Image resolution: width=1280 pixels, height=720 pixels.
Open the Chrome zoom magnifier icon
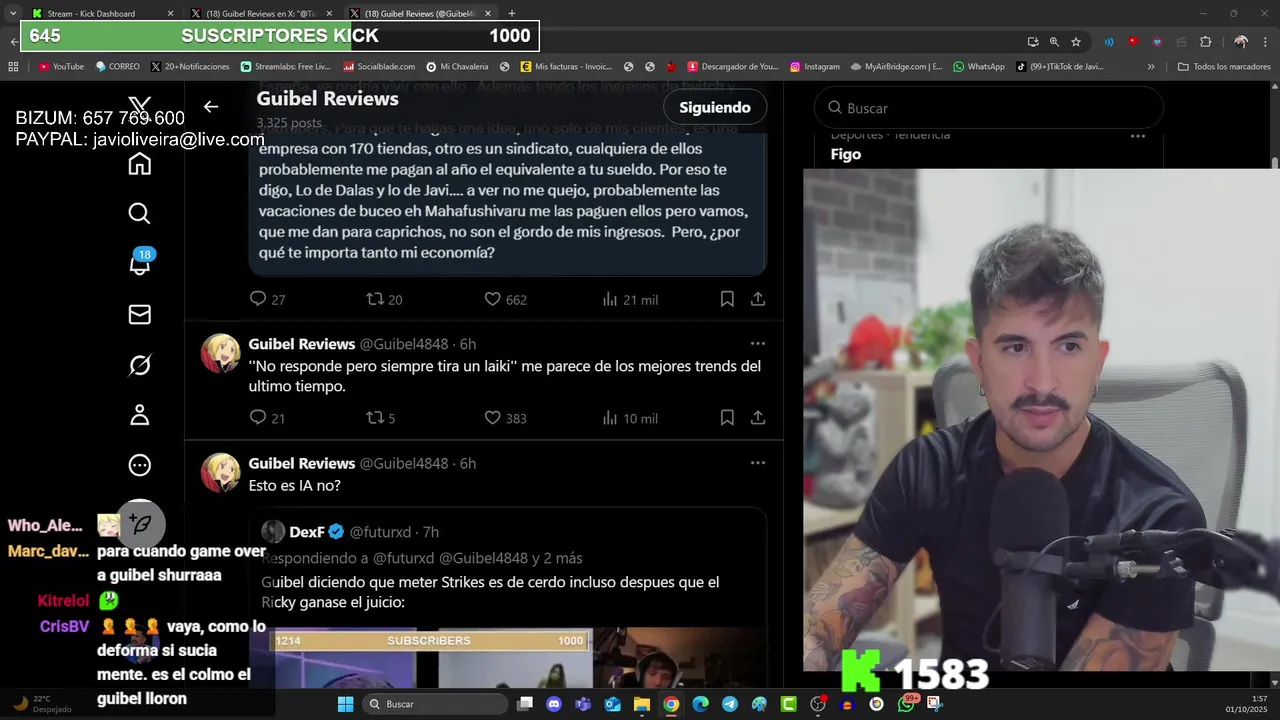(x=1054, y=42)
